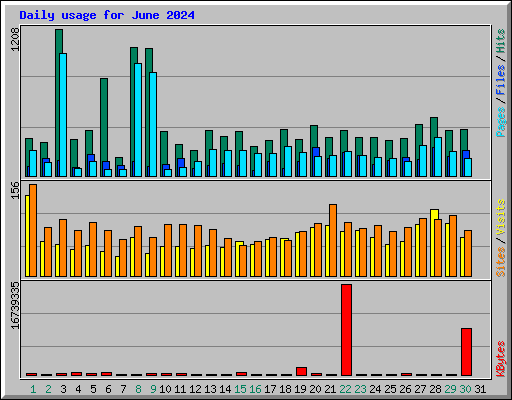The width and height of the screenshot is (512, 400).
Task: Click day 1 on the date axis
Action: click(x=33, y=389)
